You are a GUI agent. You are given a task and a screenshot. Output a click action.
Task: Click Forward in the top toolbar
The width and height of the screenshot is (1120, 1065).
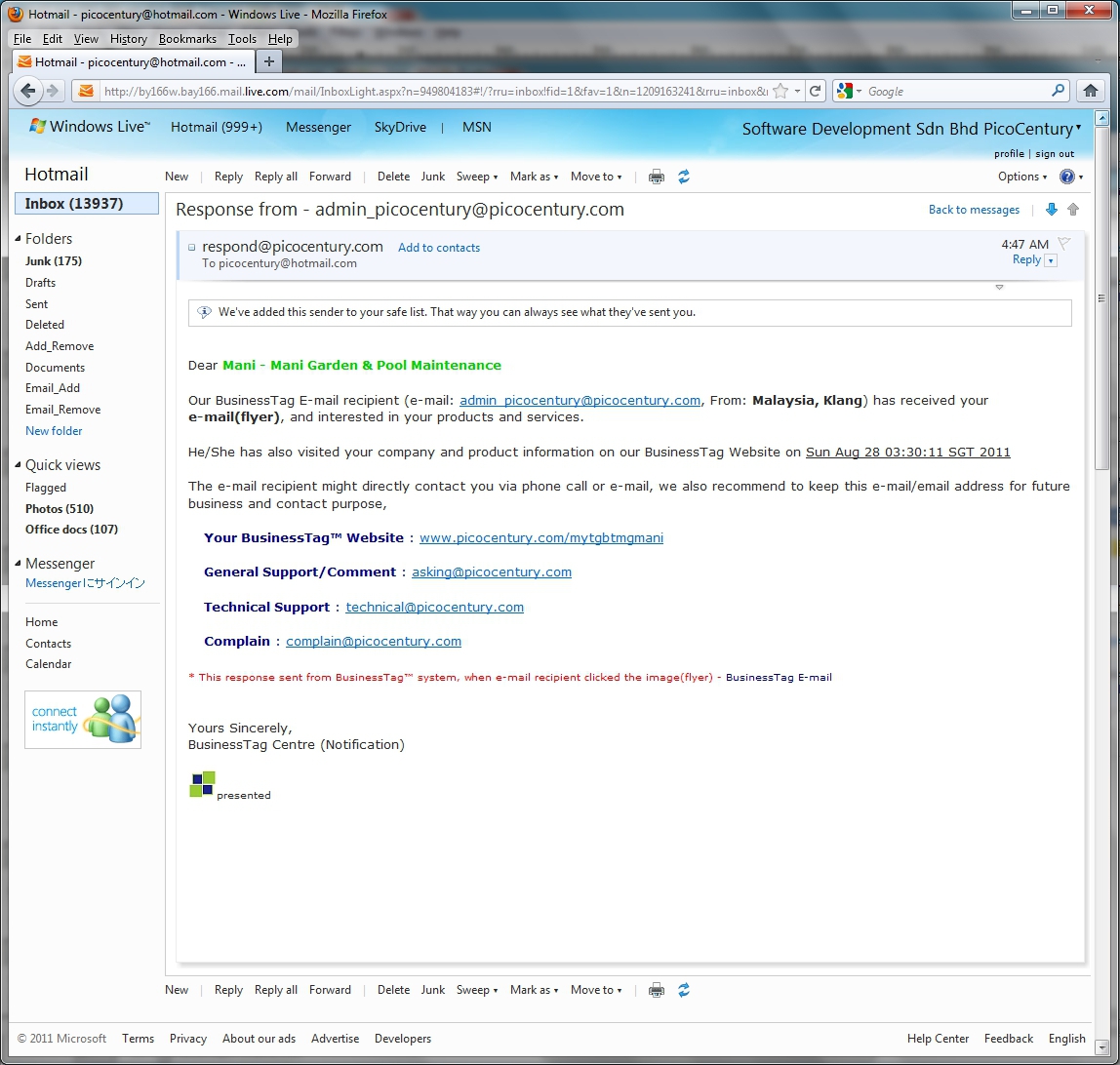tap(330, 177)
